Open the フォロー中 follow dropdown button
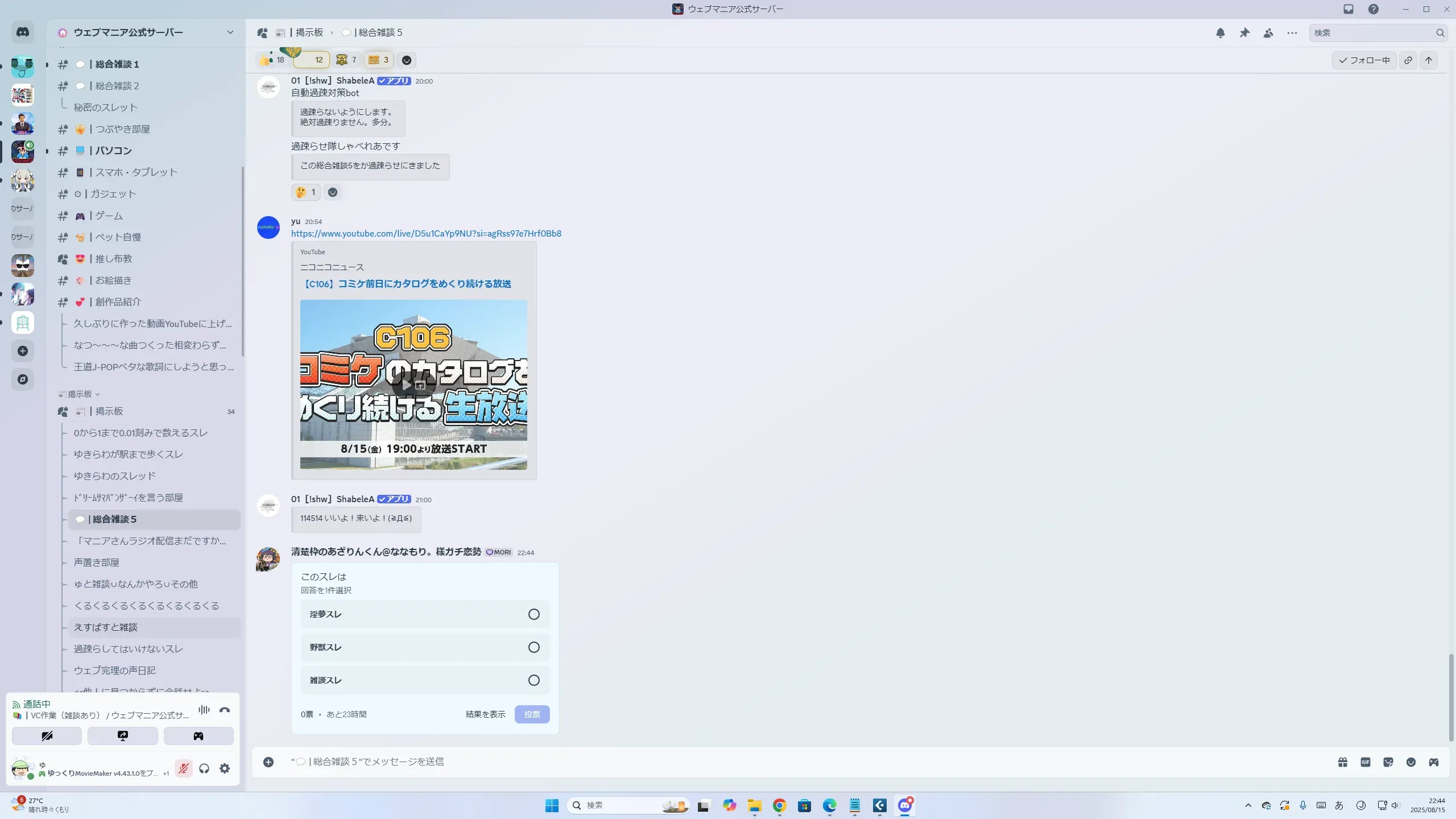This screenshot has height=819, width=1456. 1364,60
